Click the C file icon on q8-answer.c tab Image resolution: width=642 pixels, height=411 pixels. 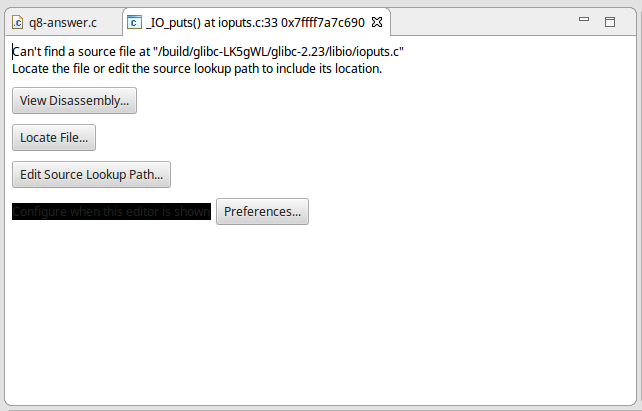coord(17,22)
